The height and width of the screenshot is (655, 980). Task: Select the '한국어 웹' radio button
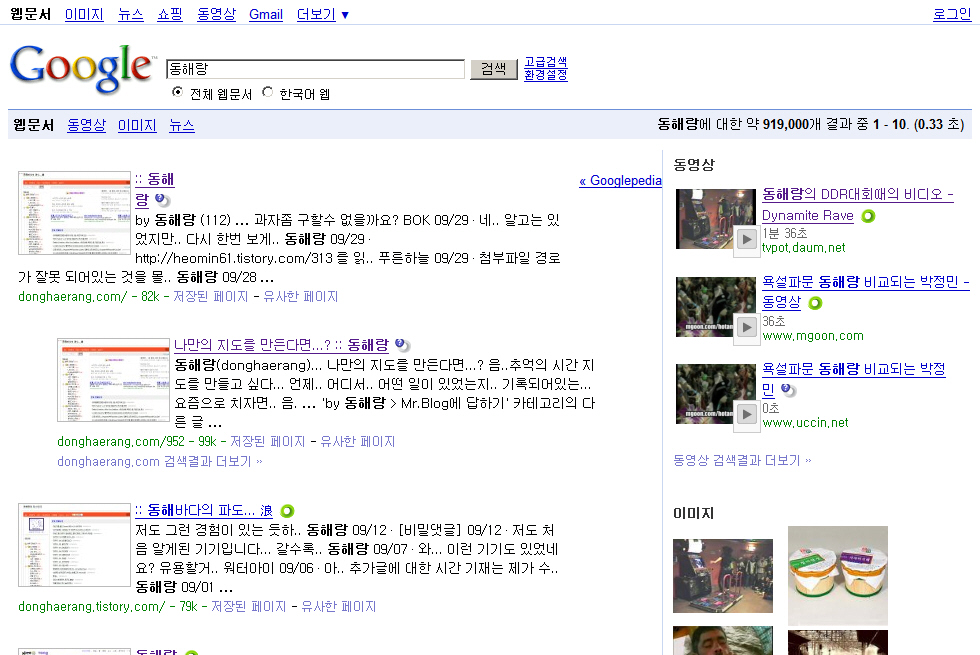pos(268,92)
